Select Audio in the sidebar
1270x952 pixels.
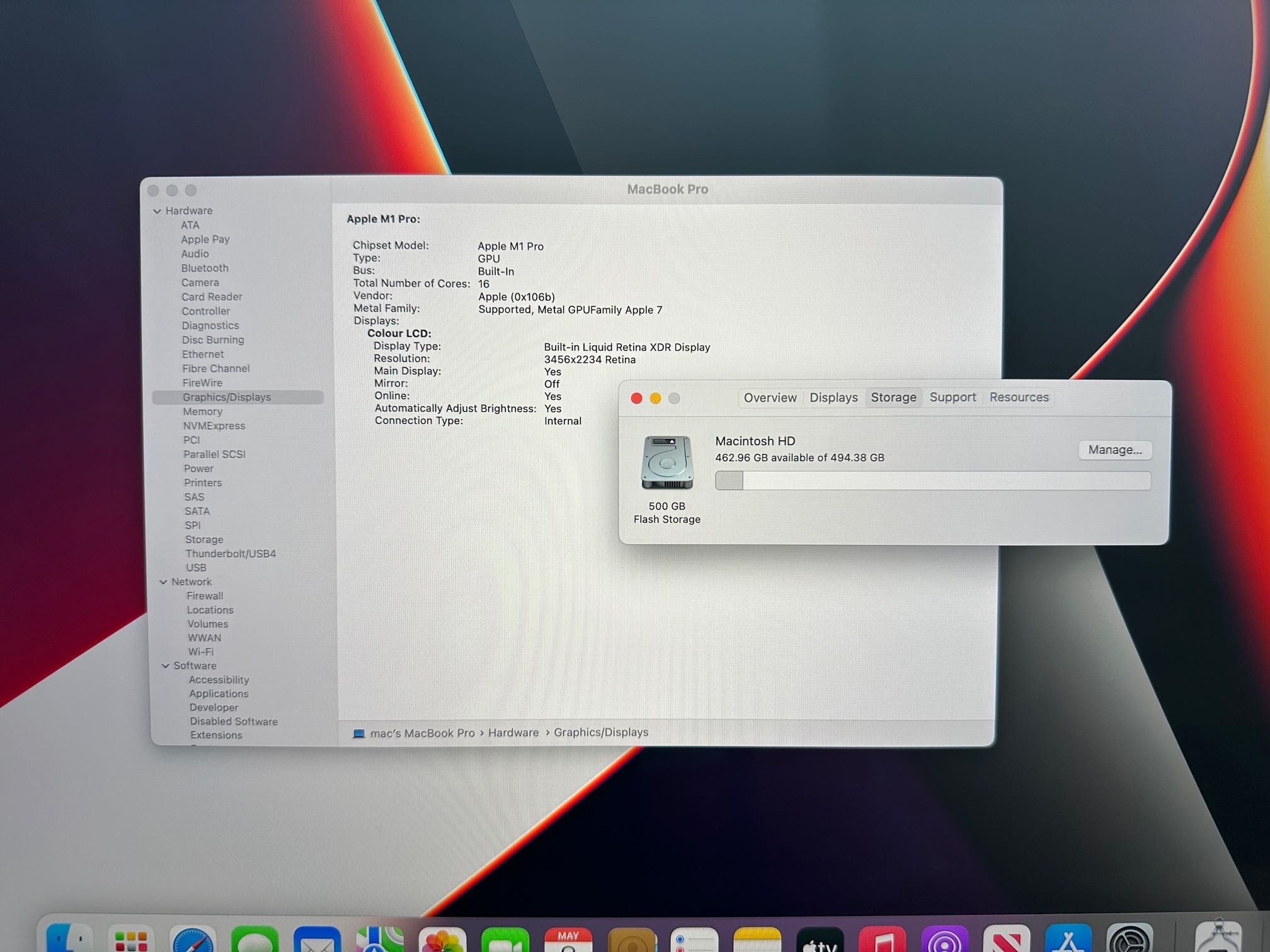click(195, 254)
